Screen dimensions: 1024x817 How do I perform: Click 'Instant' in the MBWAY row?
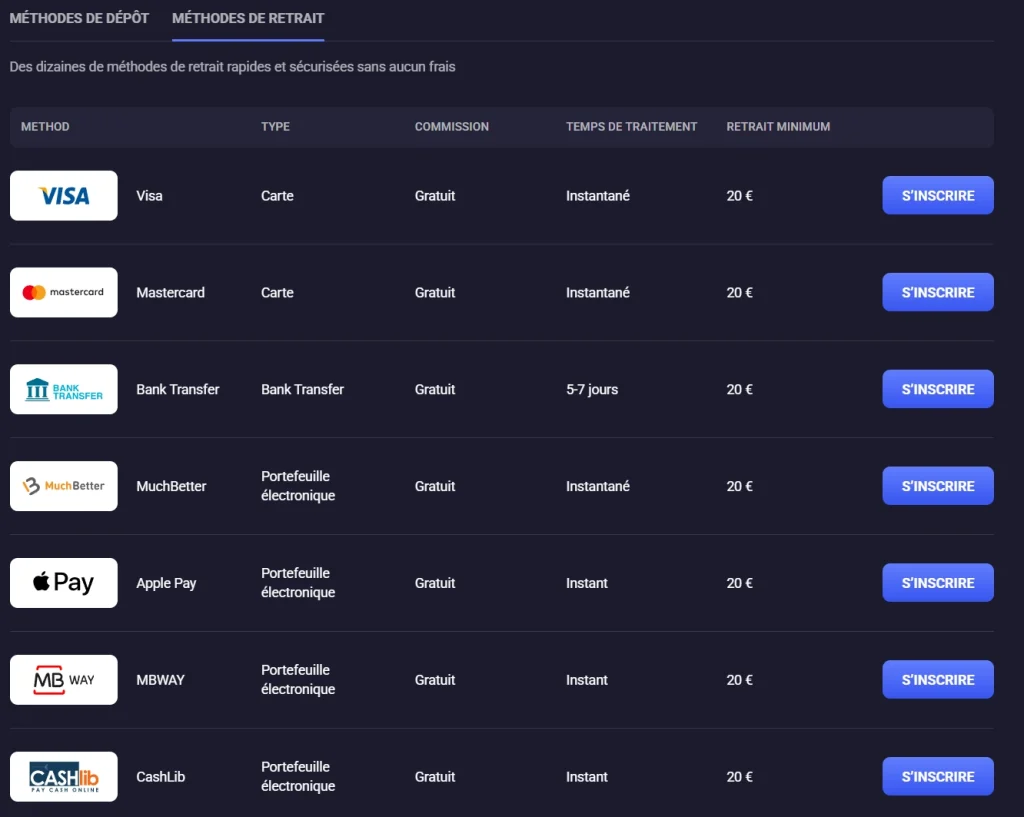click(x=587, y=680)
